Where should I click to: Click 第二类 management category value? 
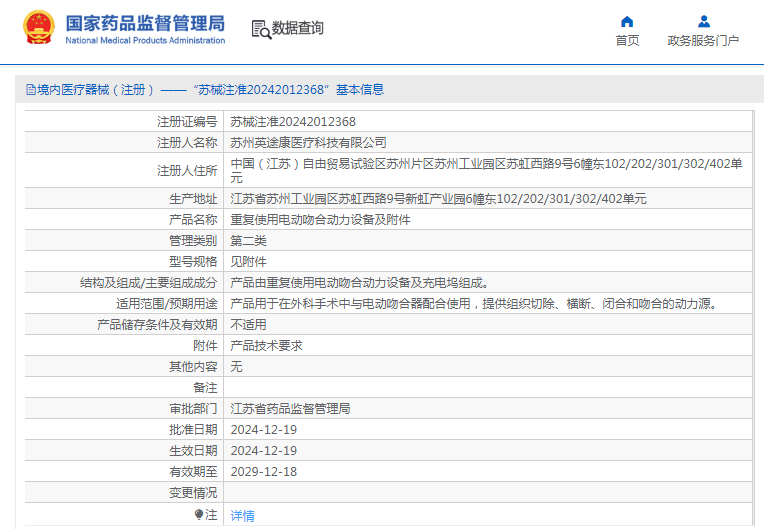248,240
